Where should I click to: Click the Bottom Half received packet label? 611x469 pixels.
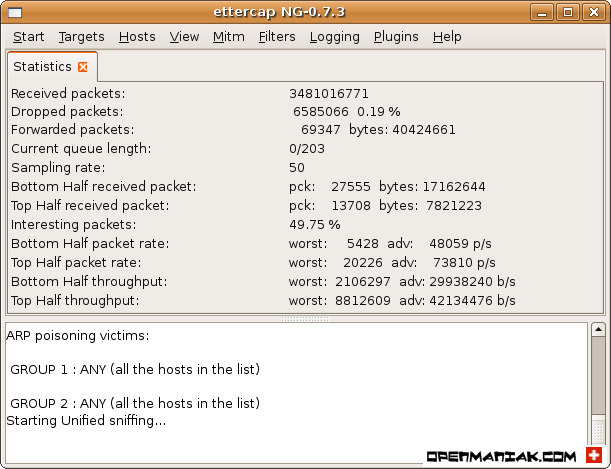(104, 187)
